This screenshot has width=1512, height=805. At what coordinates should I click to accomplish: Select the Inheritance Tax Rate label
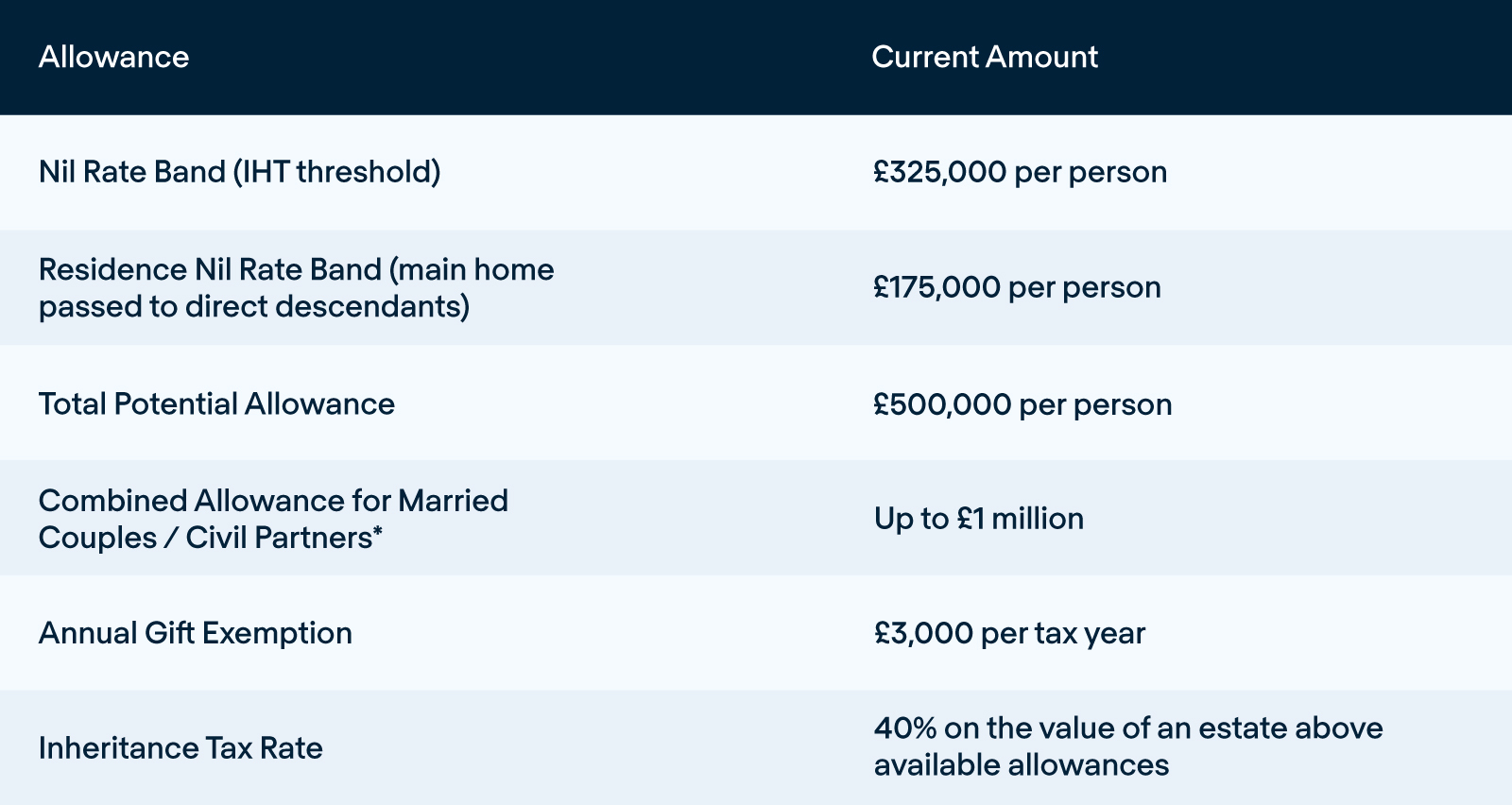pyautogui.click(x=180, y=747)
